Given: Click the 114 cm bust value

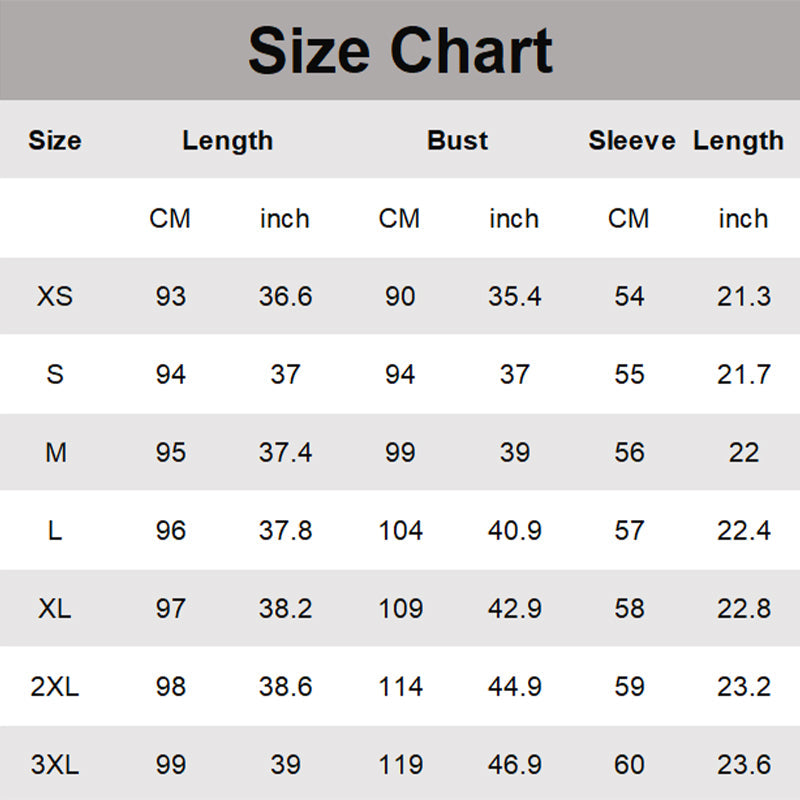Looking at the screenshot, I should click(400, 687).
